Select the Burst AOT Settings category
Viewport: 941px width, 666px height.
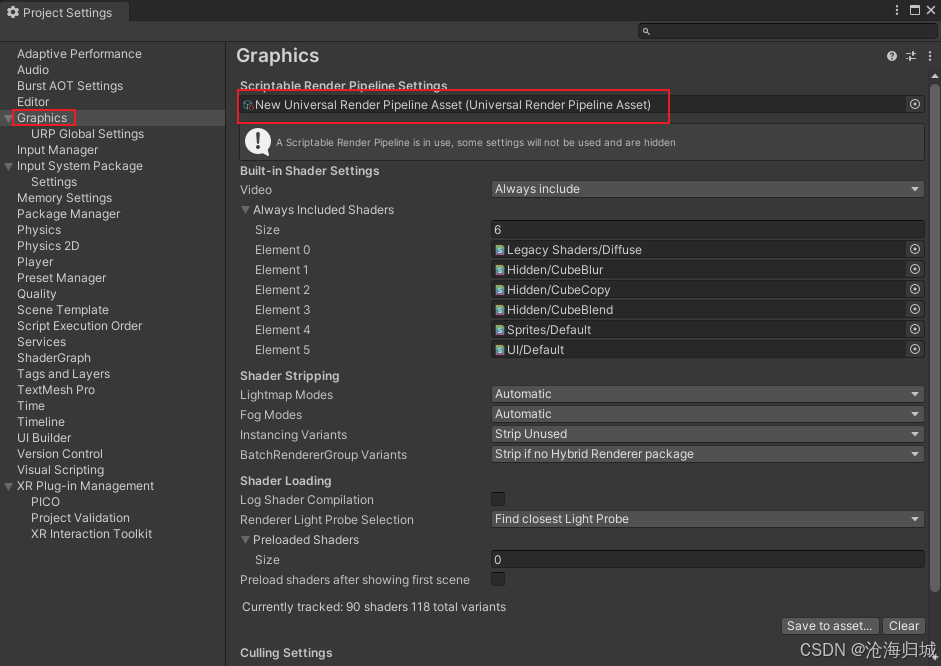pos(70,86)
